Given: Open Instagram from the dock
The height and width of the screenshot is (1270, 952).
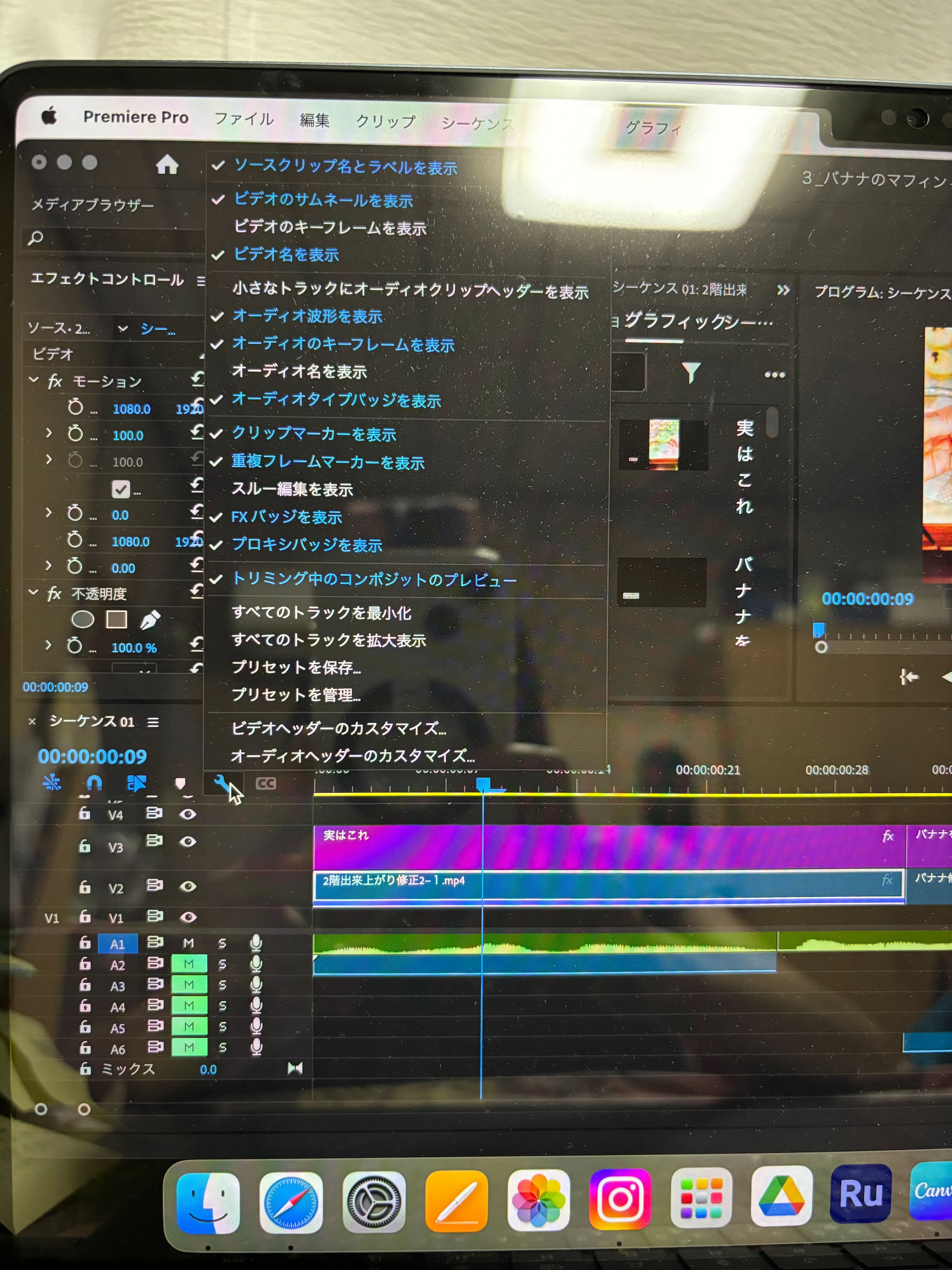Looking at the screenshot, I should [620, 1199].
